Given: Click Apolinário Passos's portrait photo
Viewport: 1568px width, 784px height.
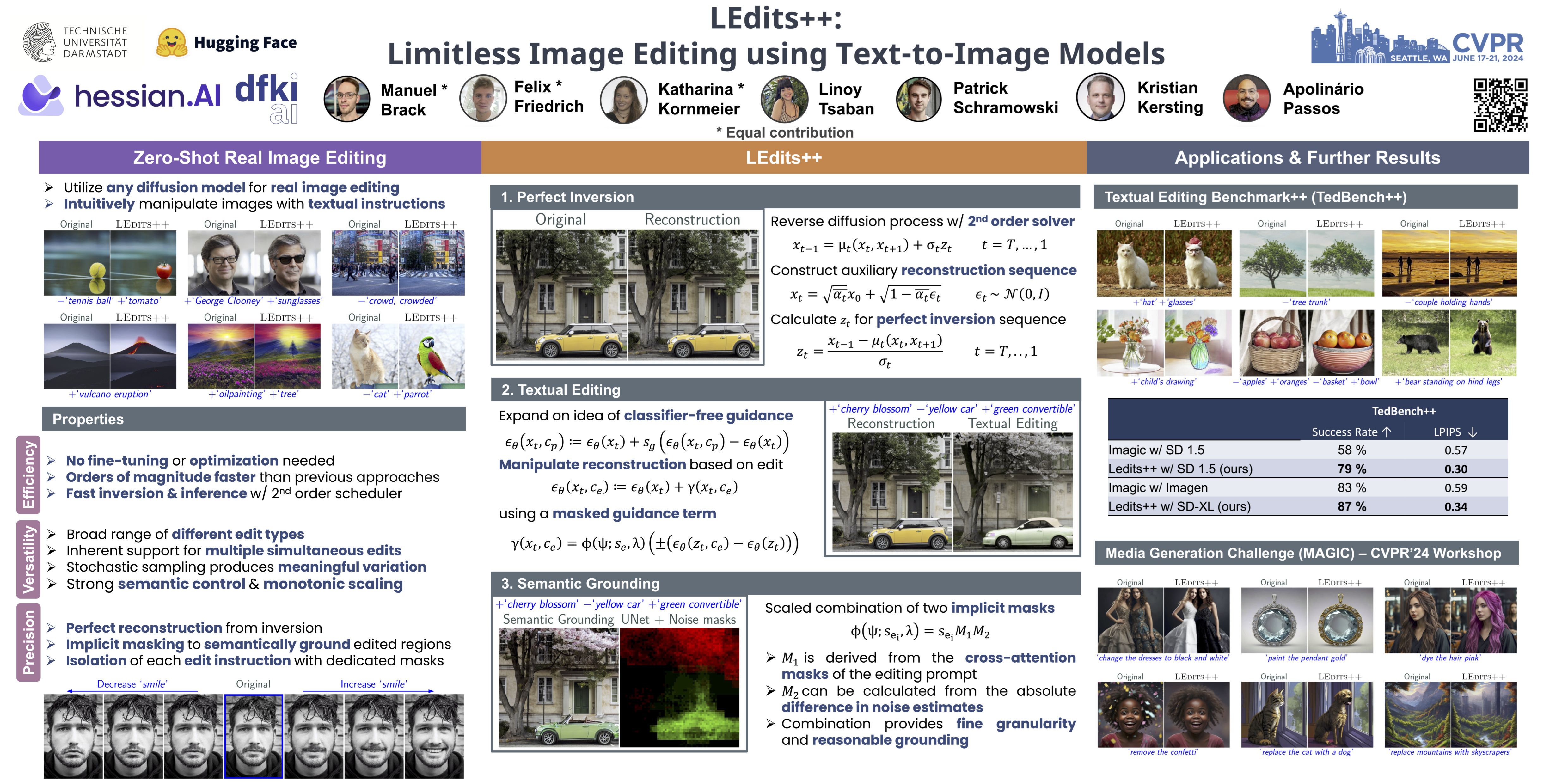Looking at the screenshot, I should (x=1246, y=99).
